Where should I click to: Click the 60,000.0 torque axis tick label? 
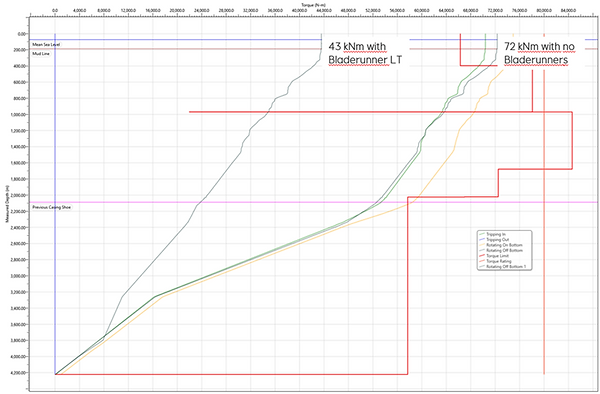click(x=422, y=11)
